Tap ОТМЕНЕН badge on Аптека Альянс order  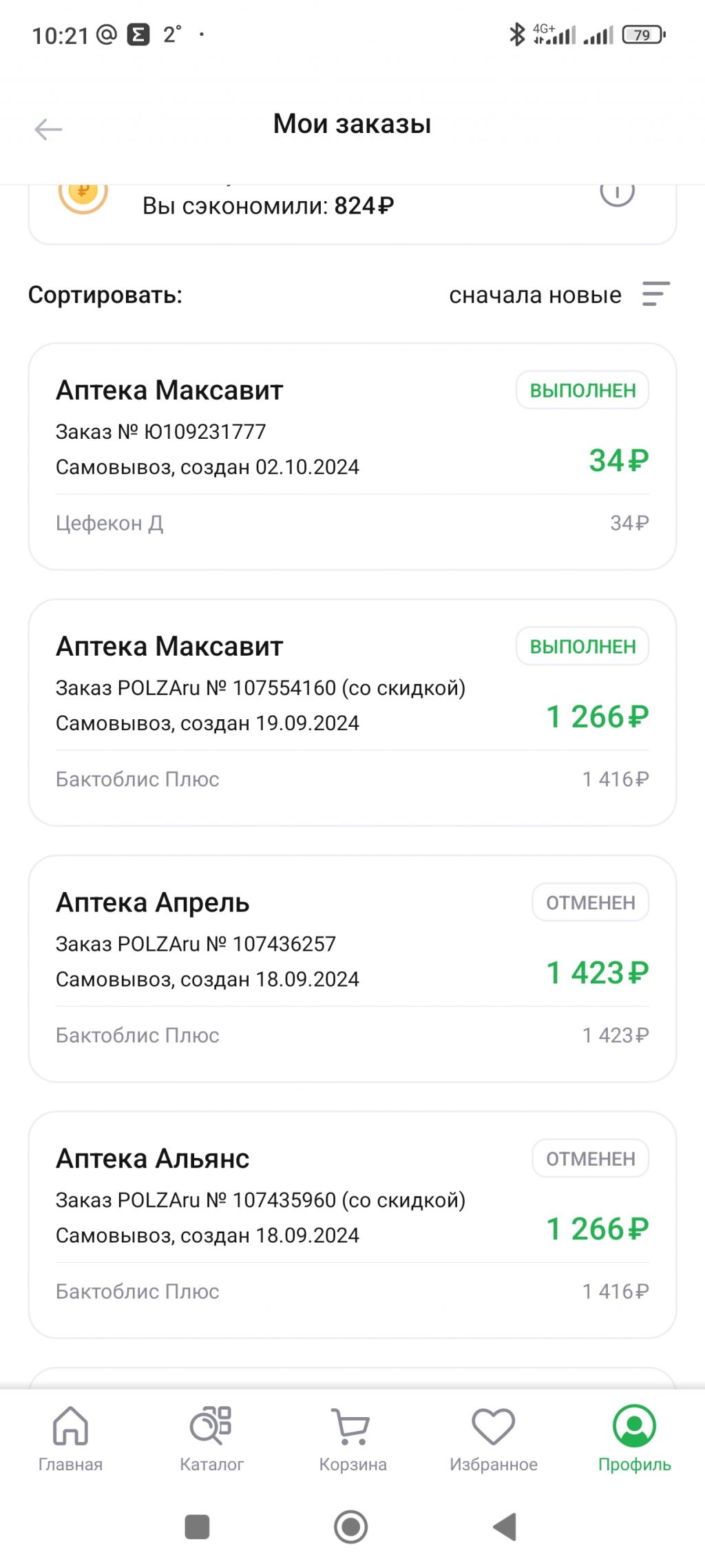pyautogui.click(x=590, y=1159)
